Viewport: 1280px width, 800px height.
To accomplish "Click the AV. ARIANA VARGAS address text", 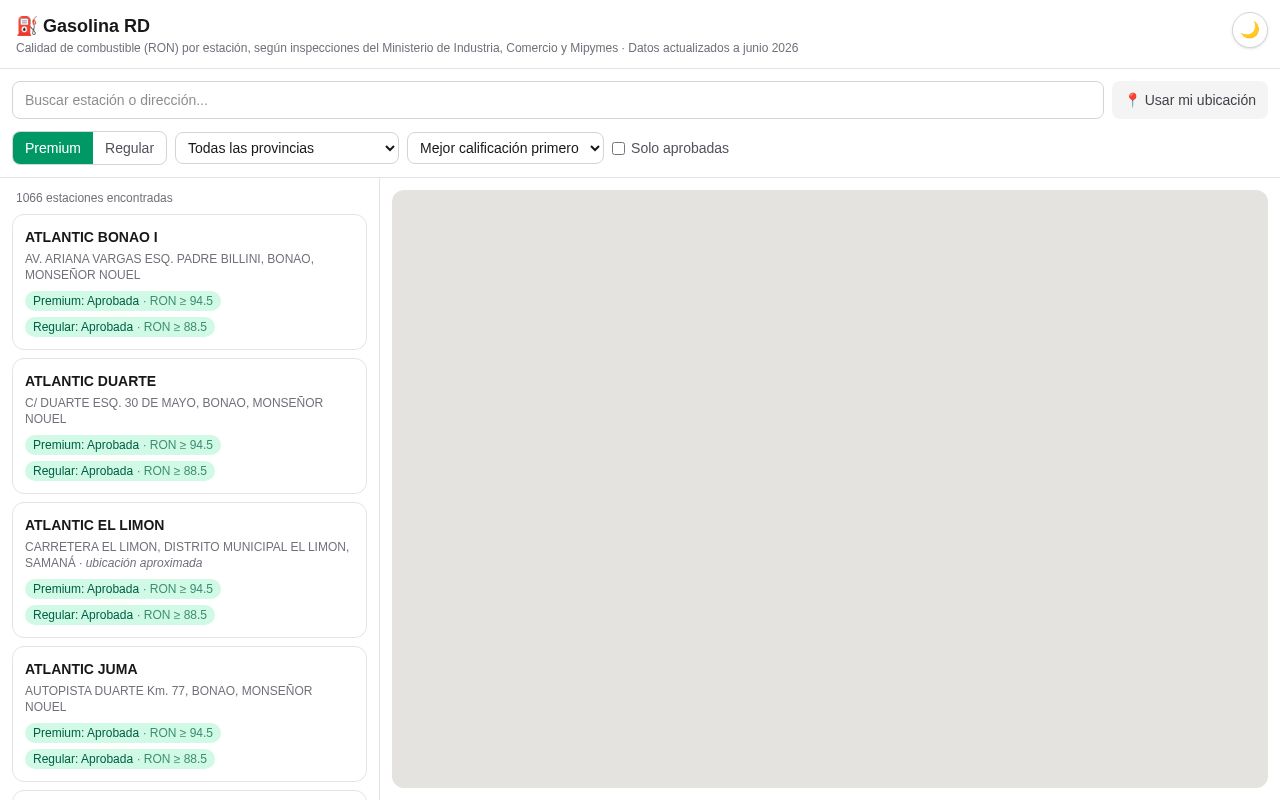I will coord(170,267).
